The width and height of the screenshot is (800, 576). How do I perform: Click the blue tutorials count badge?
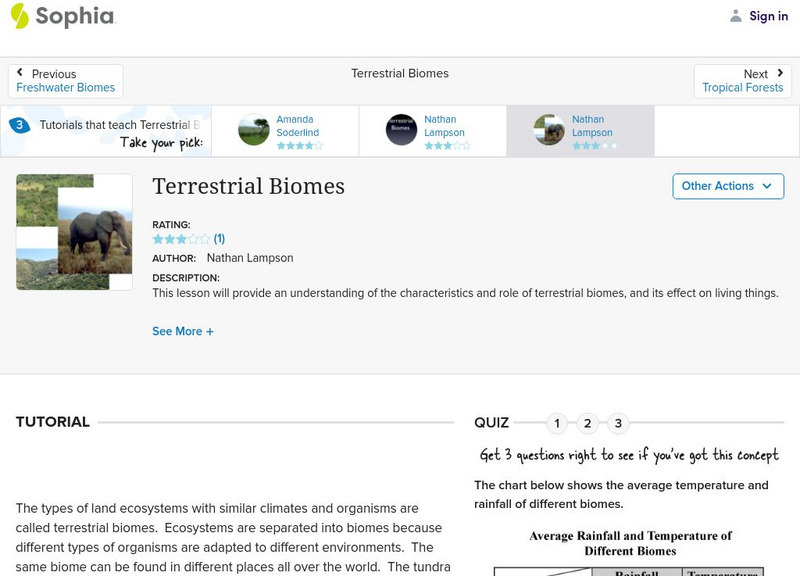(x=18, y=125)
